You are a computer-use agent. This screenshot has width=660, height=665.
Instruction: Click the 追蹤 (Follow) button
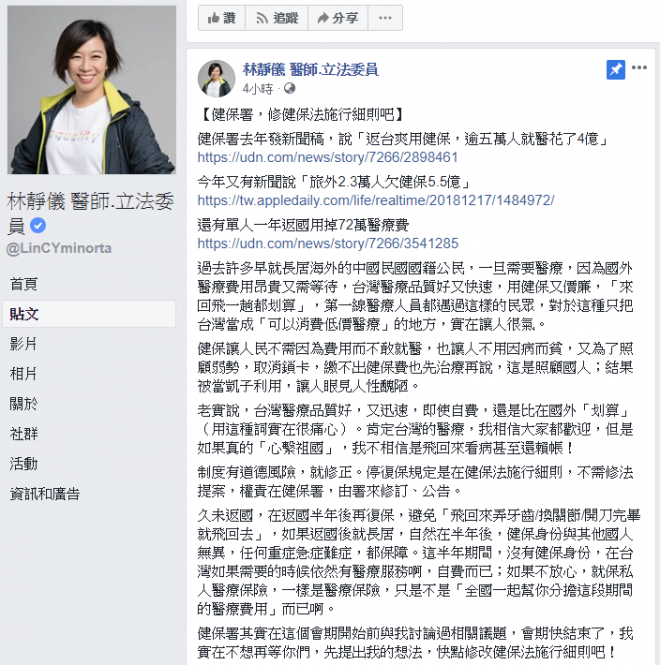[277, 18]
